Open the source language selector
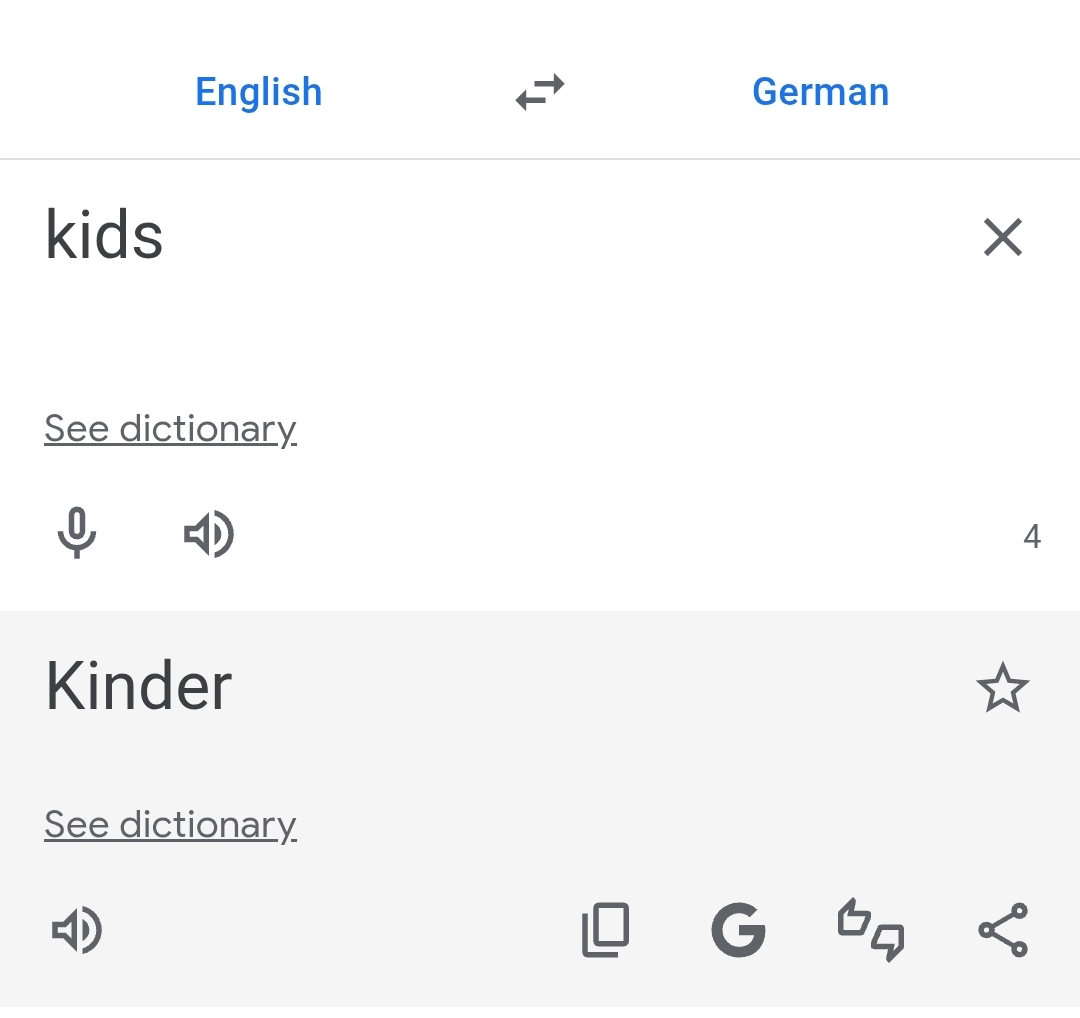1080x1018 pixels. (x=258, y=91)
